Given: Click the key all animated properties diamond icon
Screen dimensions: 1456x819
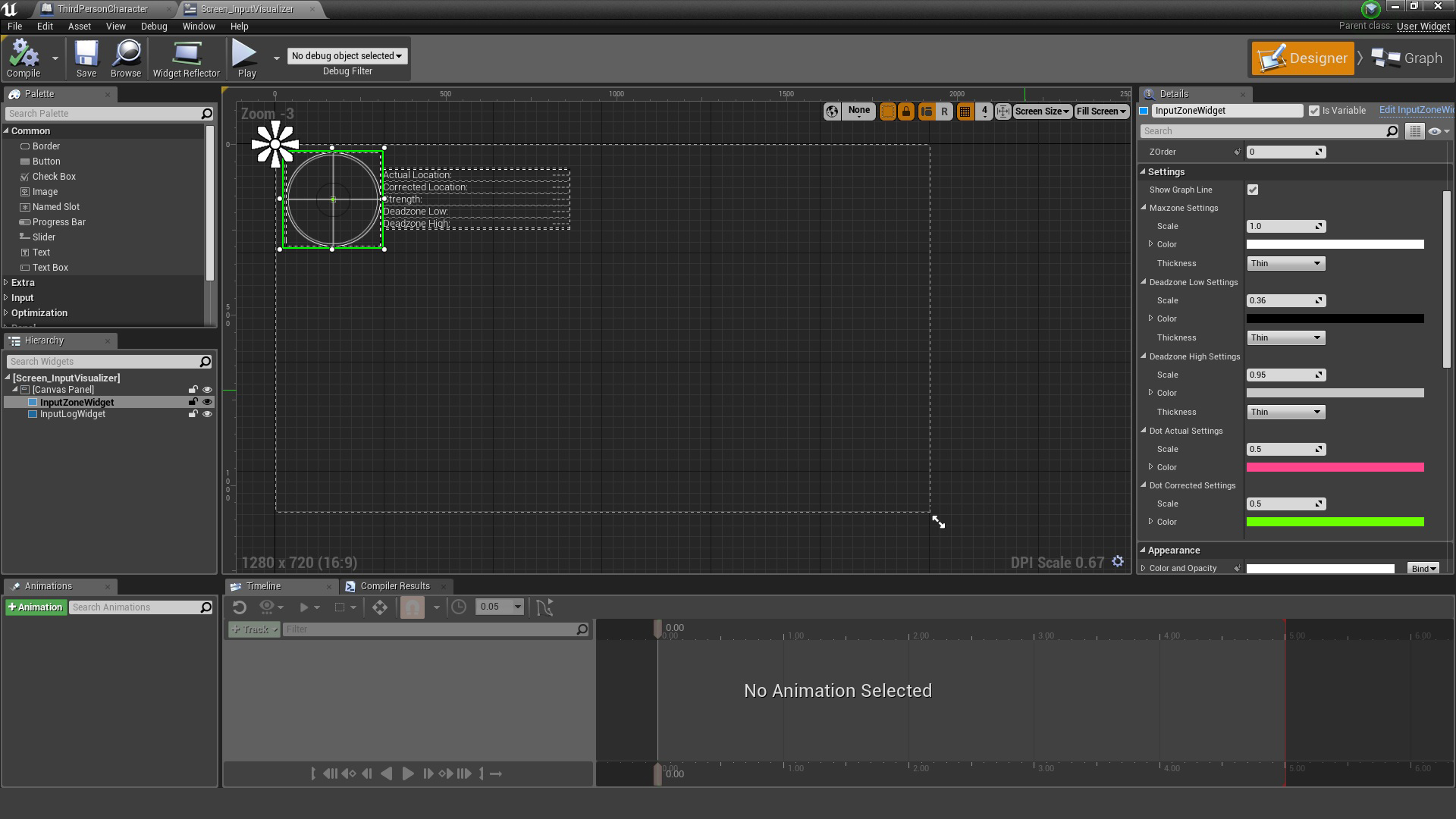Looking at the screenshot, I should coord(380,607).
